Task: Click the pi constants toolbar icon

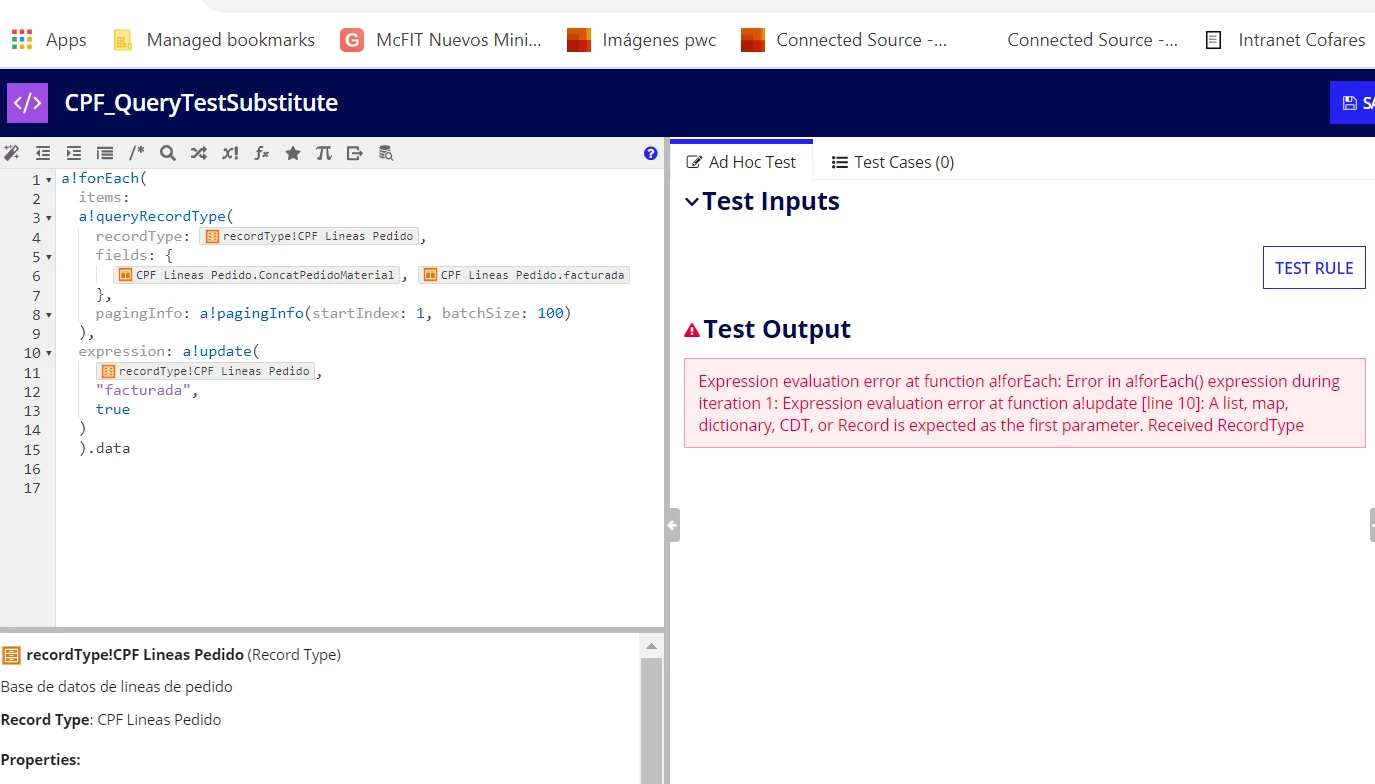Action: pyautogui.click(x=323, y=153)
